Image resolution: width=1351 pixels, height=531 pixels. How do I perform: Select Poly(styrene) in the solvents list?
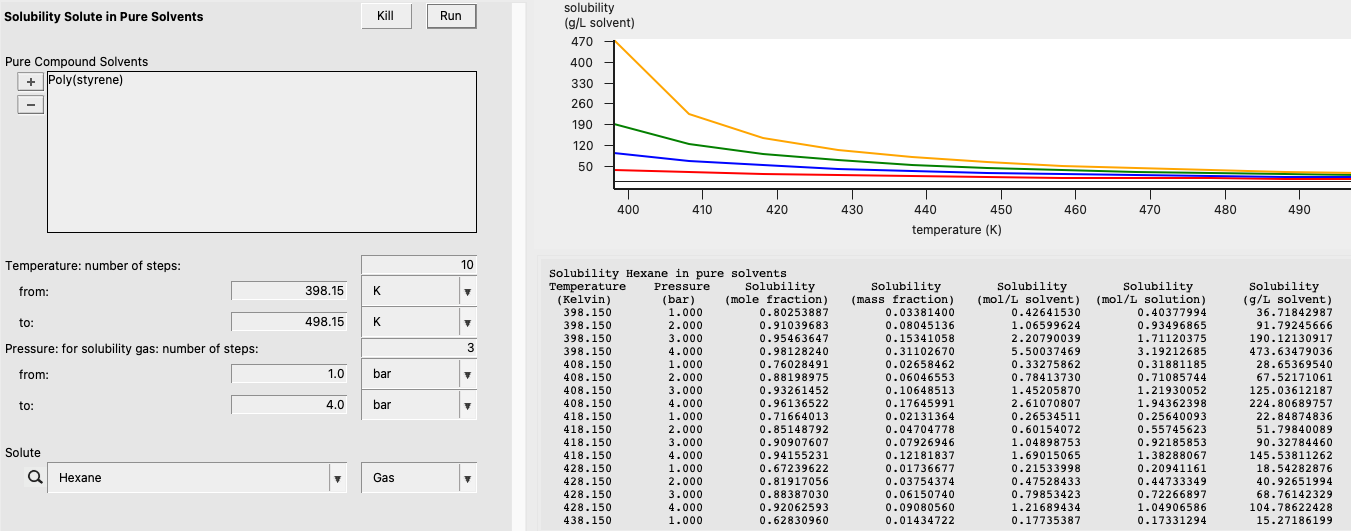86,80
